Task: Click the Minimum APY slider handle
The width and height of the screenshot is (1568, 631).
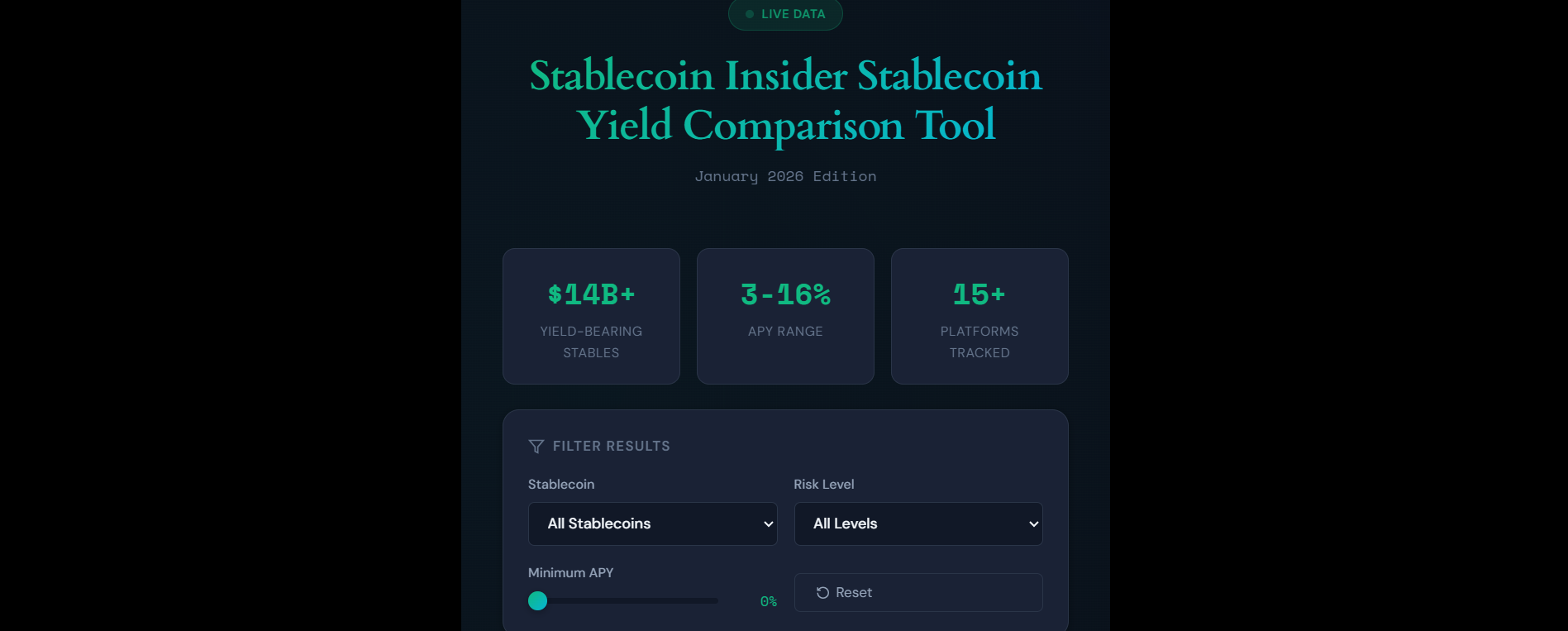Action: [x=537, y=601]
